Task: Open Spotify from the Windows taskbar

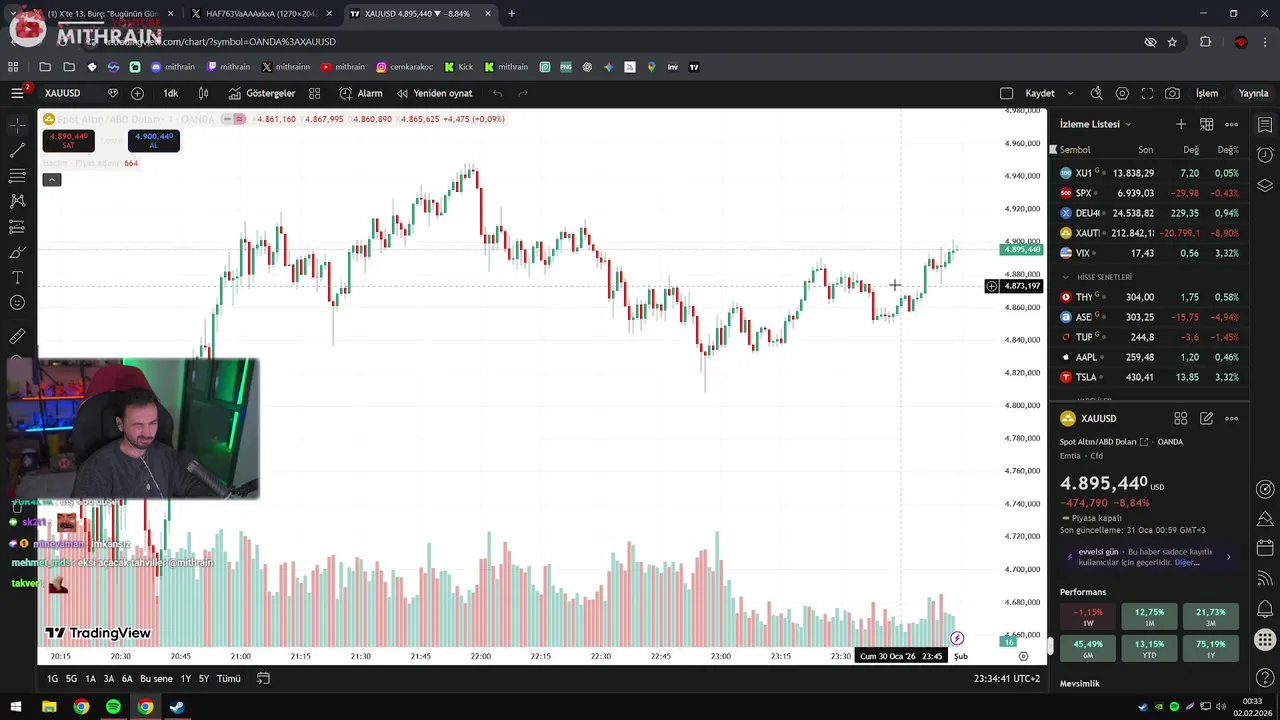Action: pos(113,707)
